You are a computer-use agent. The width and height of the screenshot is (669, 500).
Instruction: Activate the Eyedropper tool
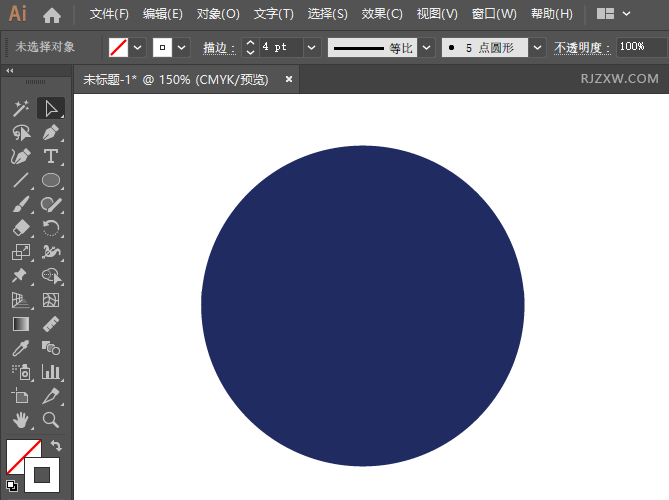point(20,348)
